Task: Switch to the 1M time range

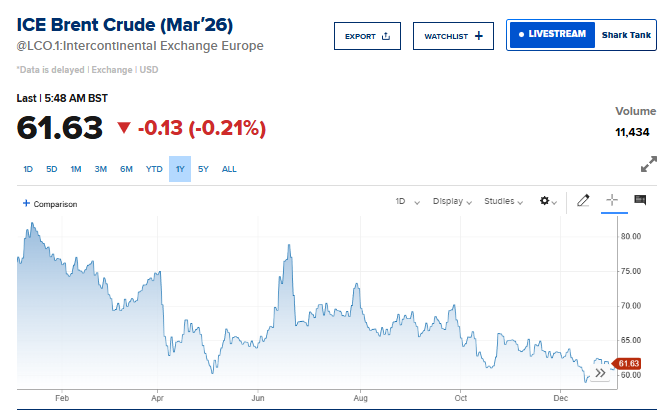Action: pyautogui.click(x=76, y=169)
